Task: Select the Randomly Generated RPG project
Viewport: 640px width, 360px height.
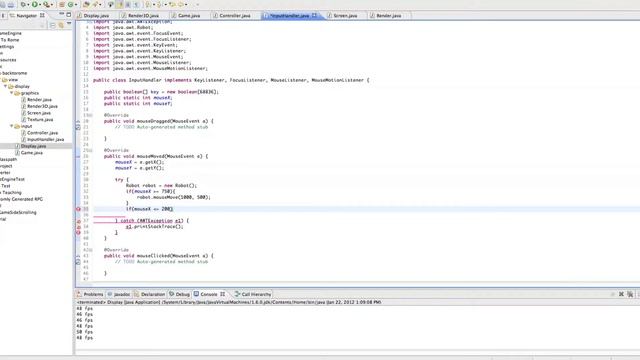Action: [x=21, y=199]
